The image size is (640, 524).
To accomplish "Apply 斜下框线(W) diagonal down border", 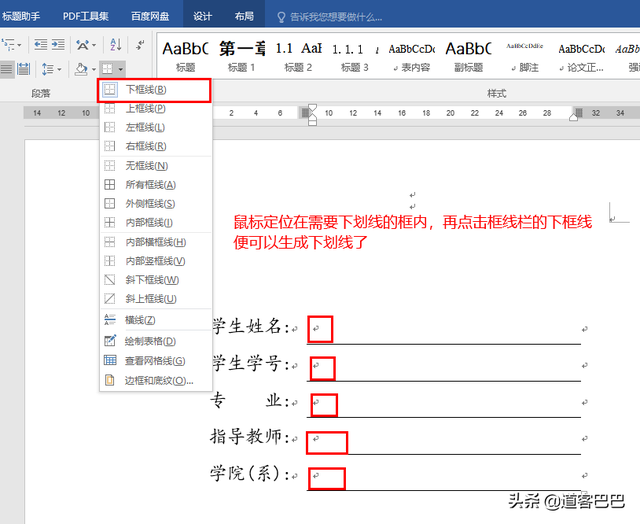I will (155, 280).
